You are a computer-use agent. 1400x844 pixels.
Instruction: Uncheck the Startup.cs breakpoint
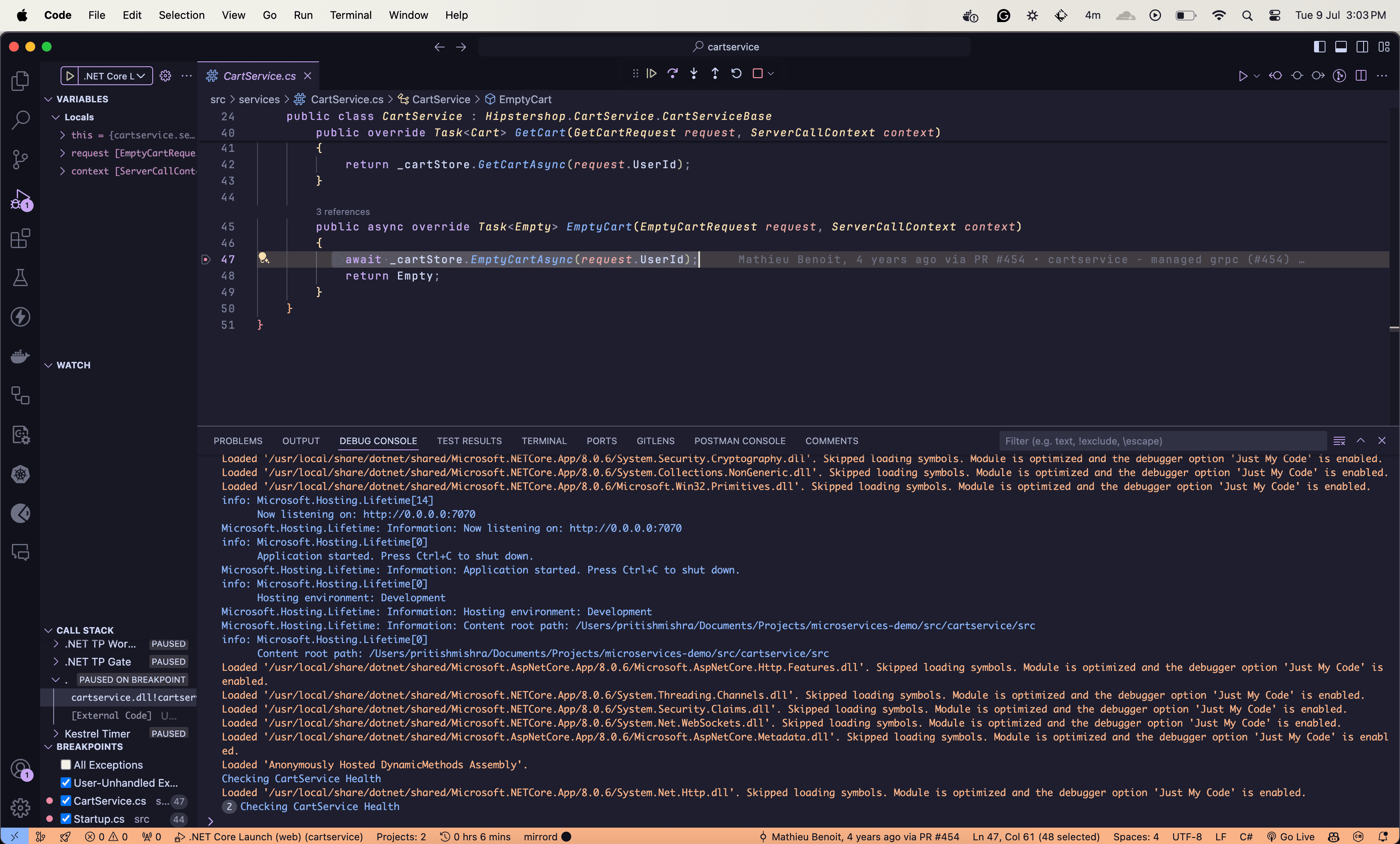[x=66, y=819]
